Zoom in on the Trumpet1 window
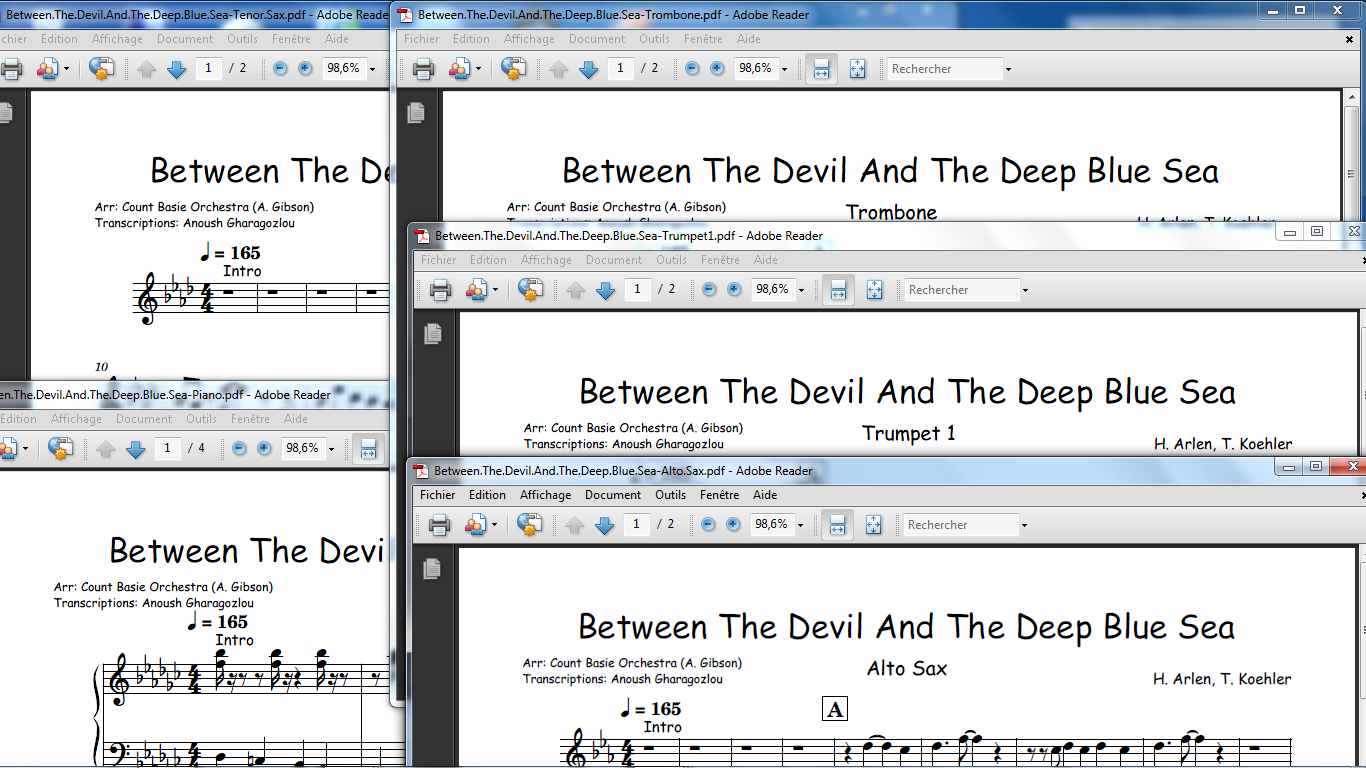The image size is (1366, 768). click(x=734, y=290)
